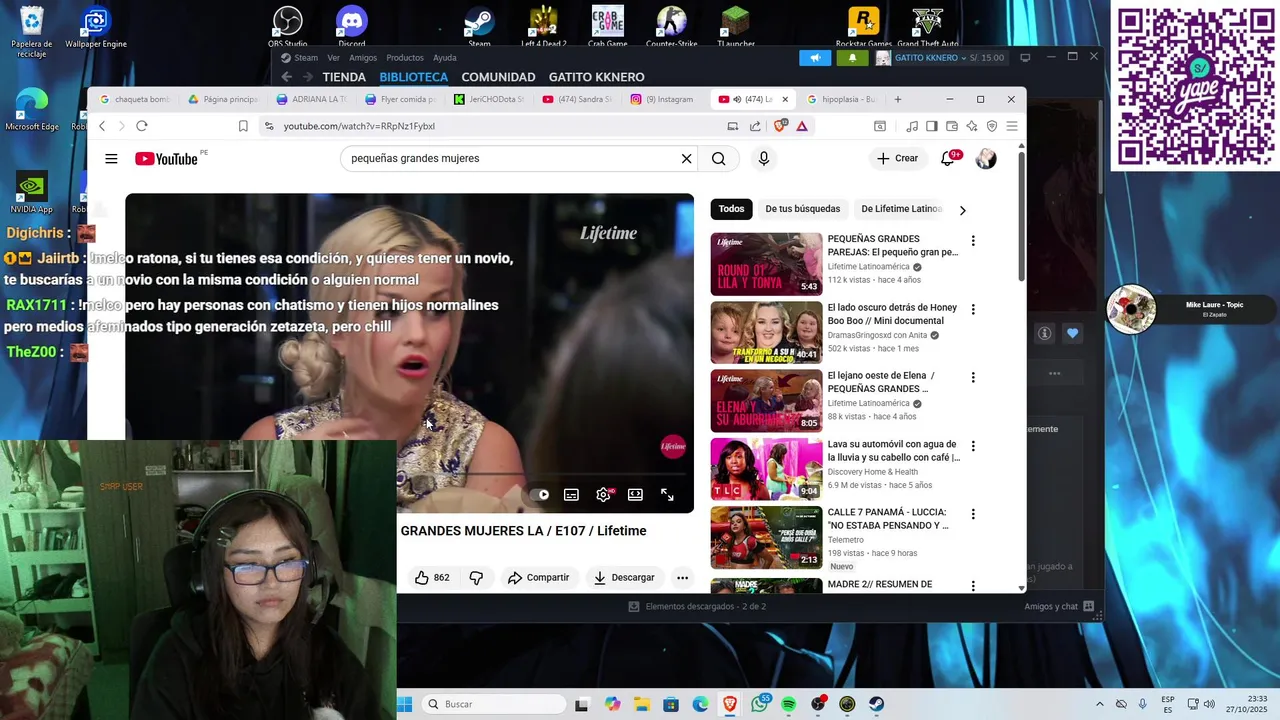
Task: Open player settings gear
Action: (603, 494)
